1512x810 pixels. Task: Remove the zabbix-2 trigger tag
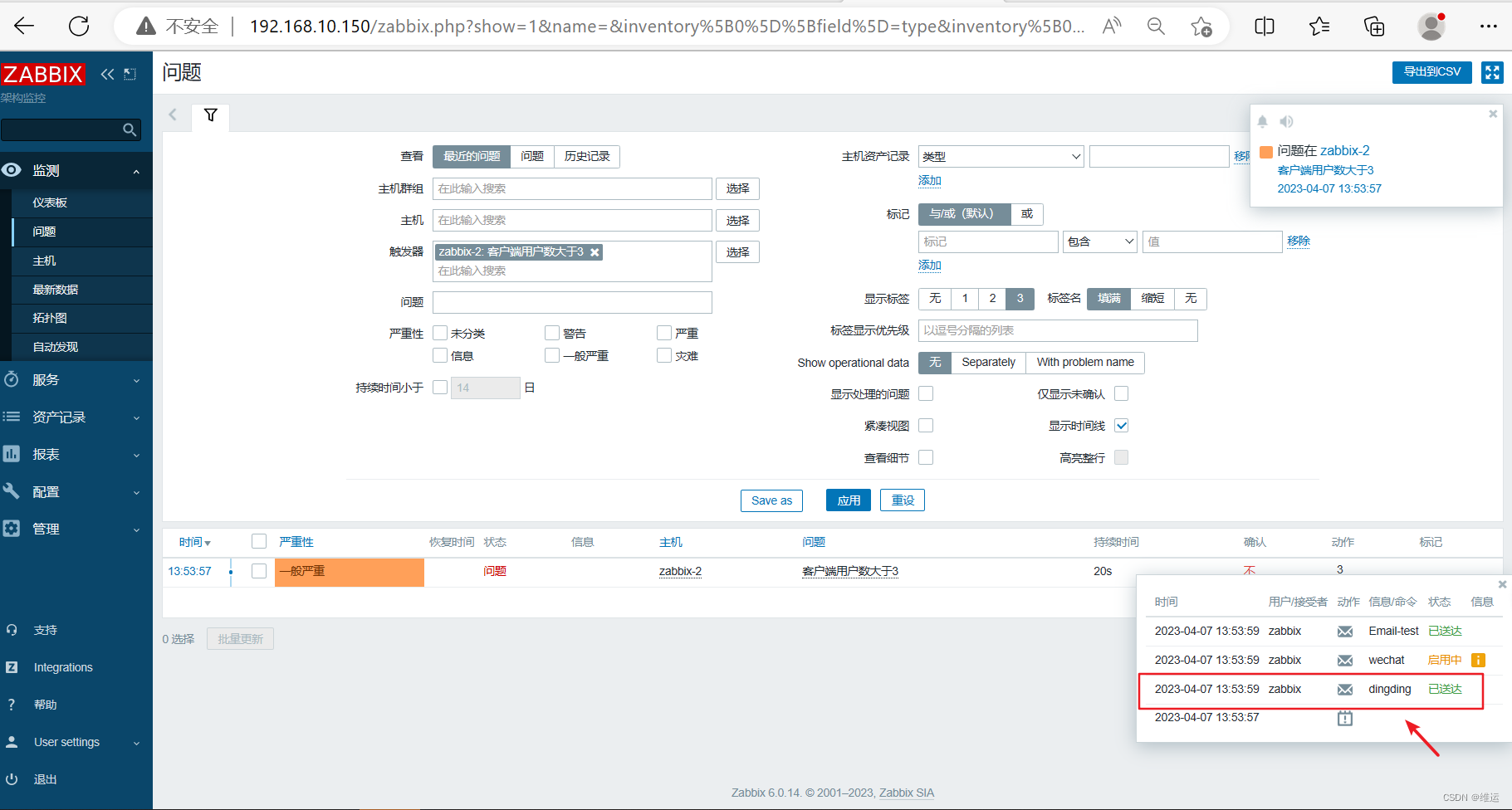point(595,252)
